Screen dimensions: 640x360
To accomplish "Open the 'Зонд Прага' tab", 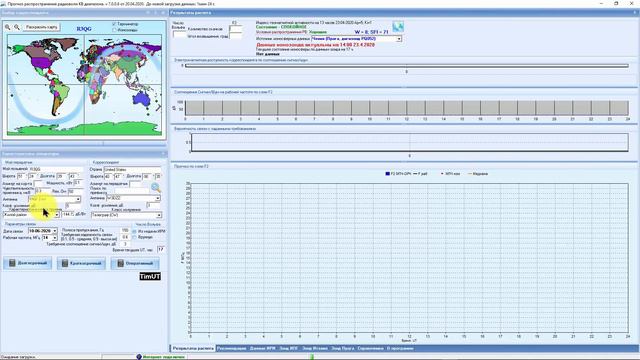I will [x=342, y=349].
